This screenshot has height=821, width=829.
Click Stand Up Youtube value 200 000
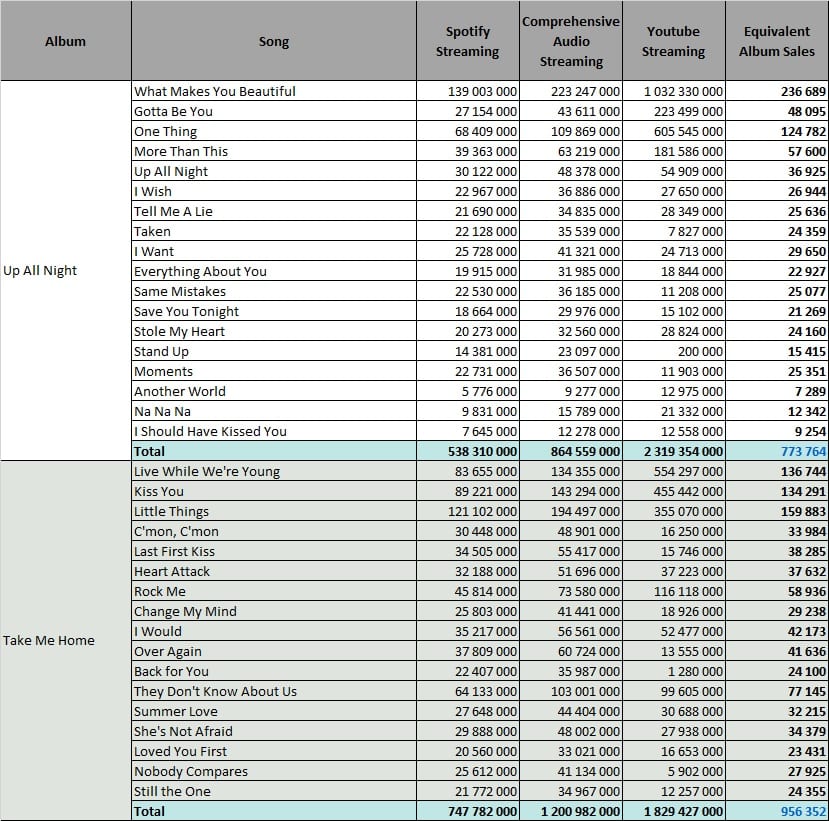coord(674,352)
